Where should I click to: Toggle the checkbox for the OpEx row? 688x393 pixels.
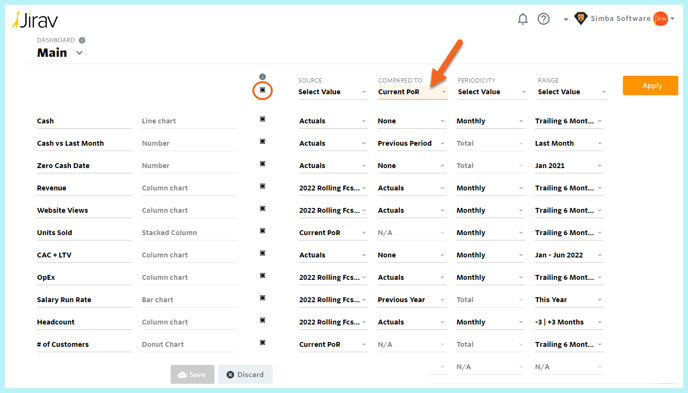(262, 276)
